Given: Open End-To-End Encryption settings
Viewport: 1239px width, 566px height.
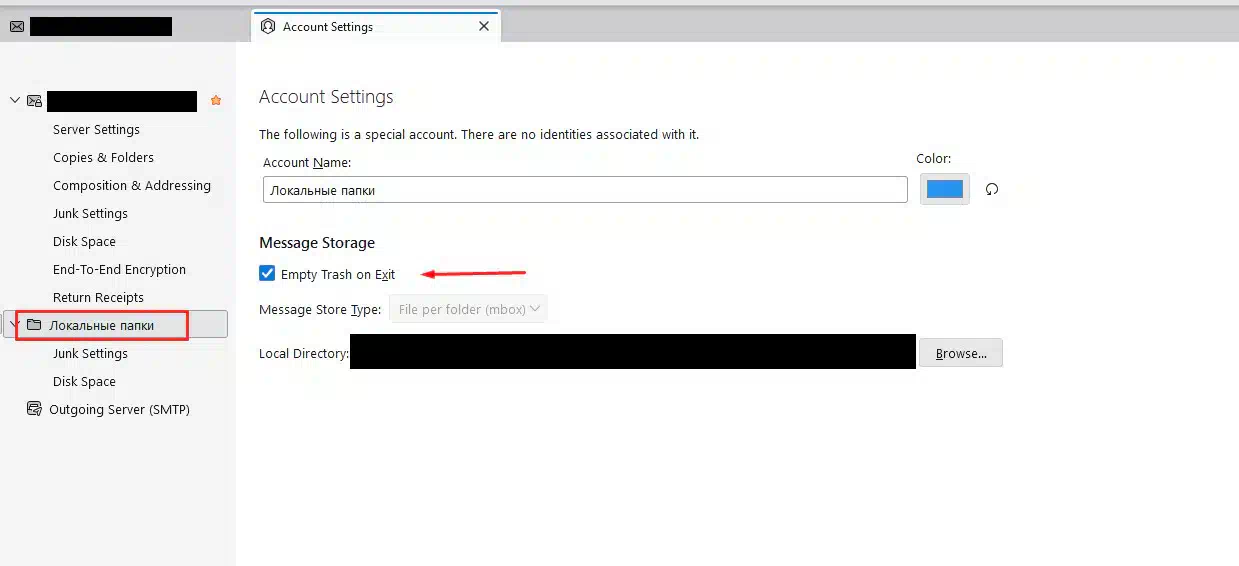Looking at the screenshot, I should pos(119,270).
